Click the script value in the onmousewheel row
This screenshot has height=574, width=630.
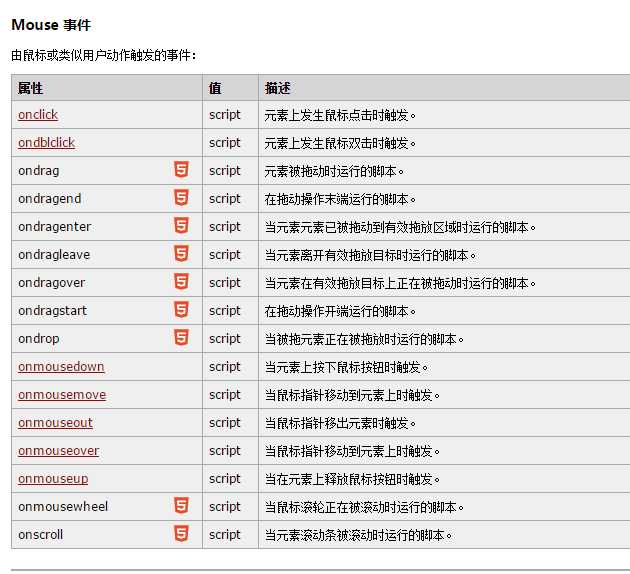pyautogui.click(x=225, y=507)
